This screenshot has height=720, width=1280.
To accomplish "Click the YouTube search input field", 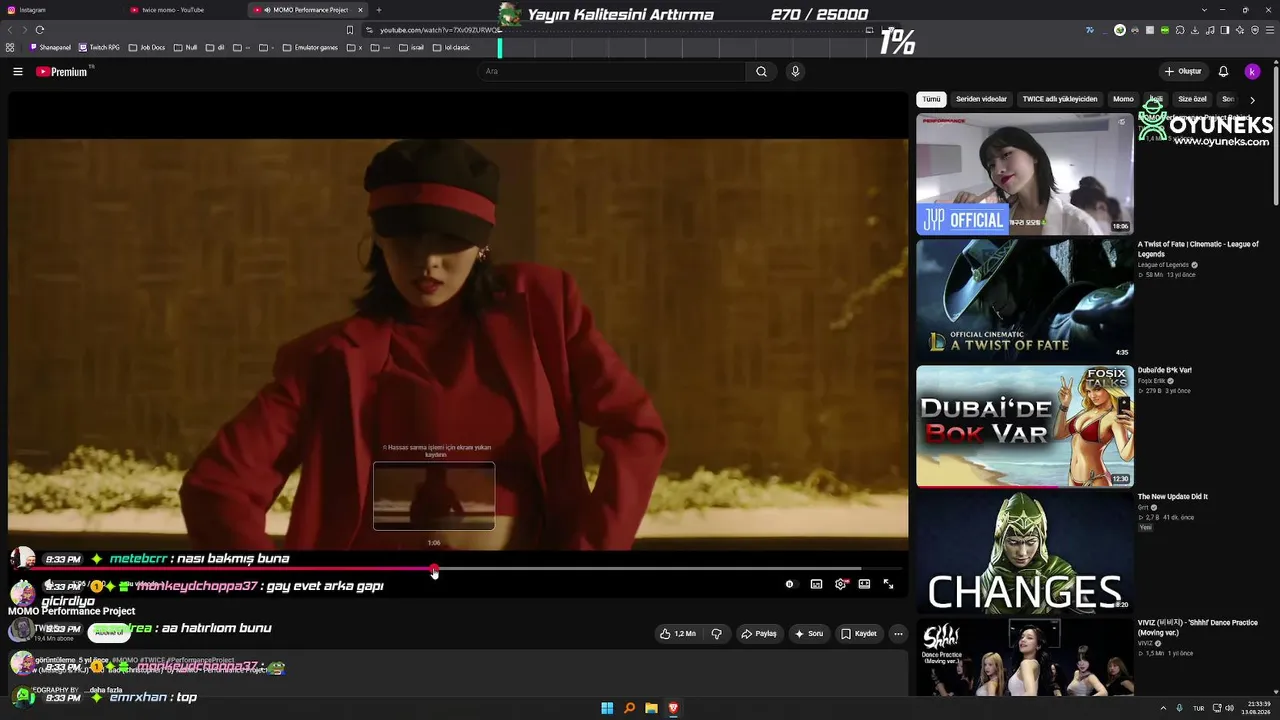I will click(x=612, y=71).
